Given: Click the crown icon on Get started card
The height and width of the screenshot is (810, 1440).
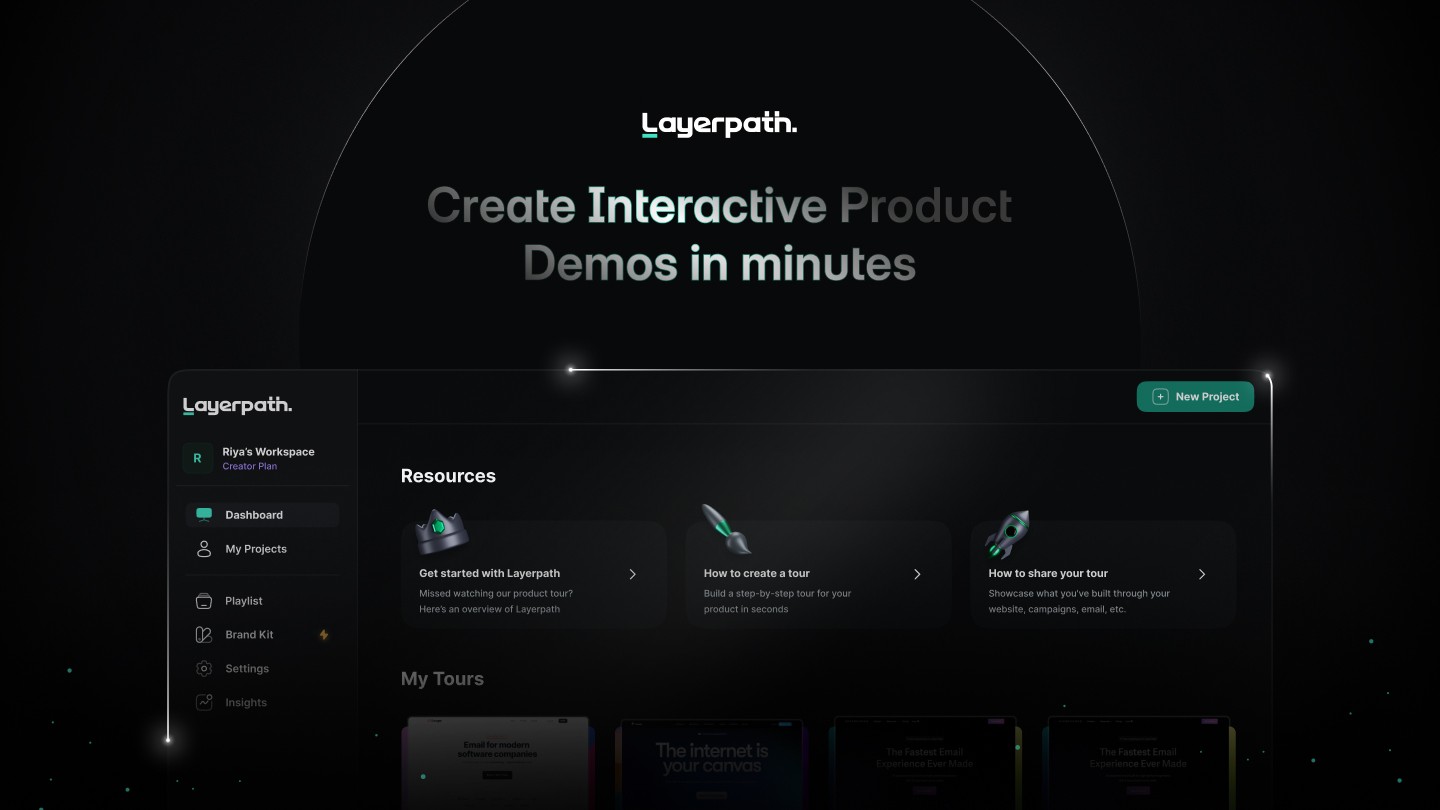Looking at the screenshot, I should 442,532.
